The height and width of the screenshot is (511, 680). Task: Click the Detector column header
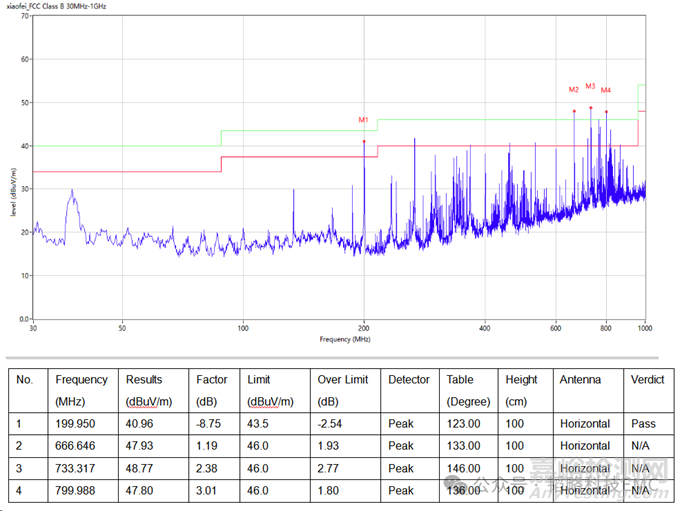408,380
